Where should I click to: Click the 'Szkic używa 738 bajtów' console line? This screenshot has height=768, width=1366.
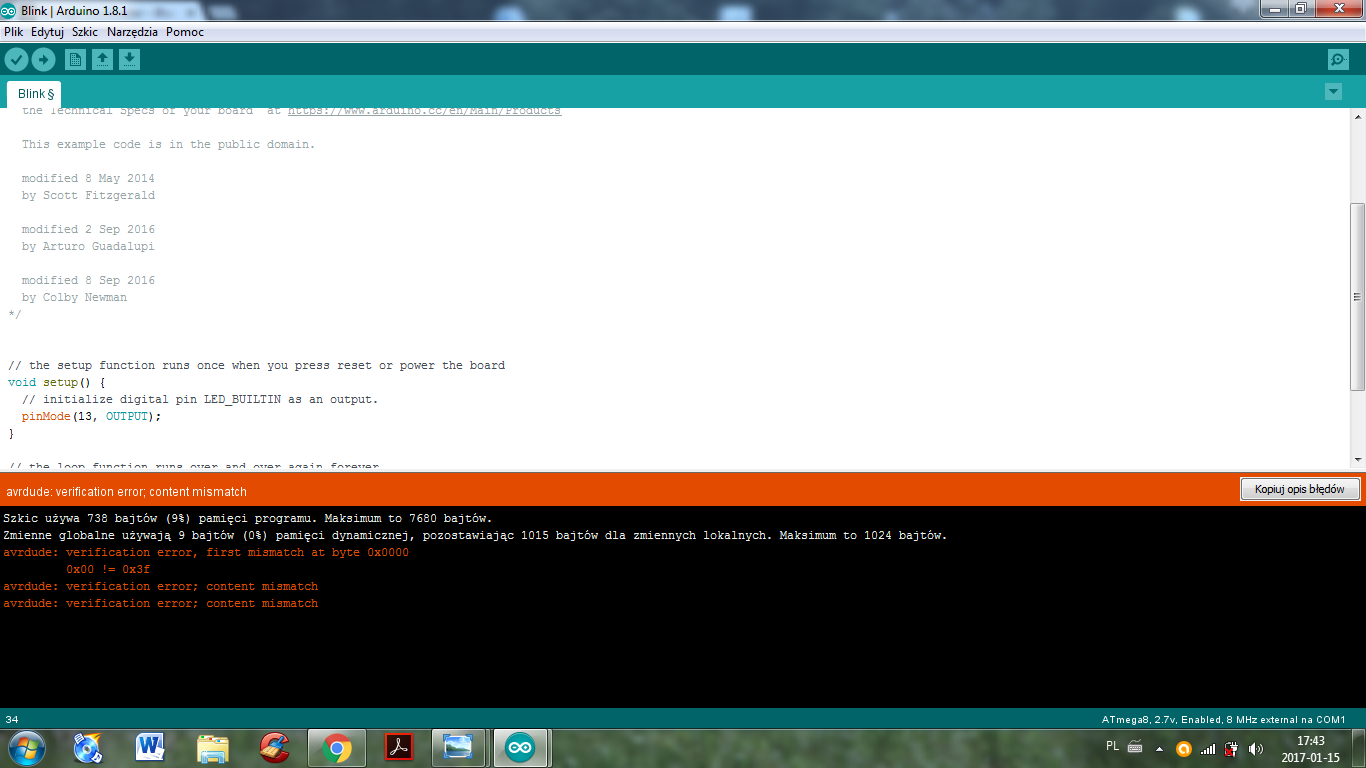(247, 518)
